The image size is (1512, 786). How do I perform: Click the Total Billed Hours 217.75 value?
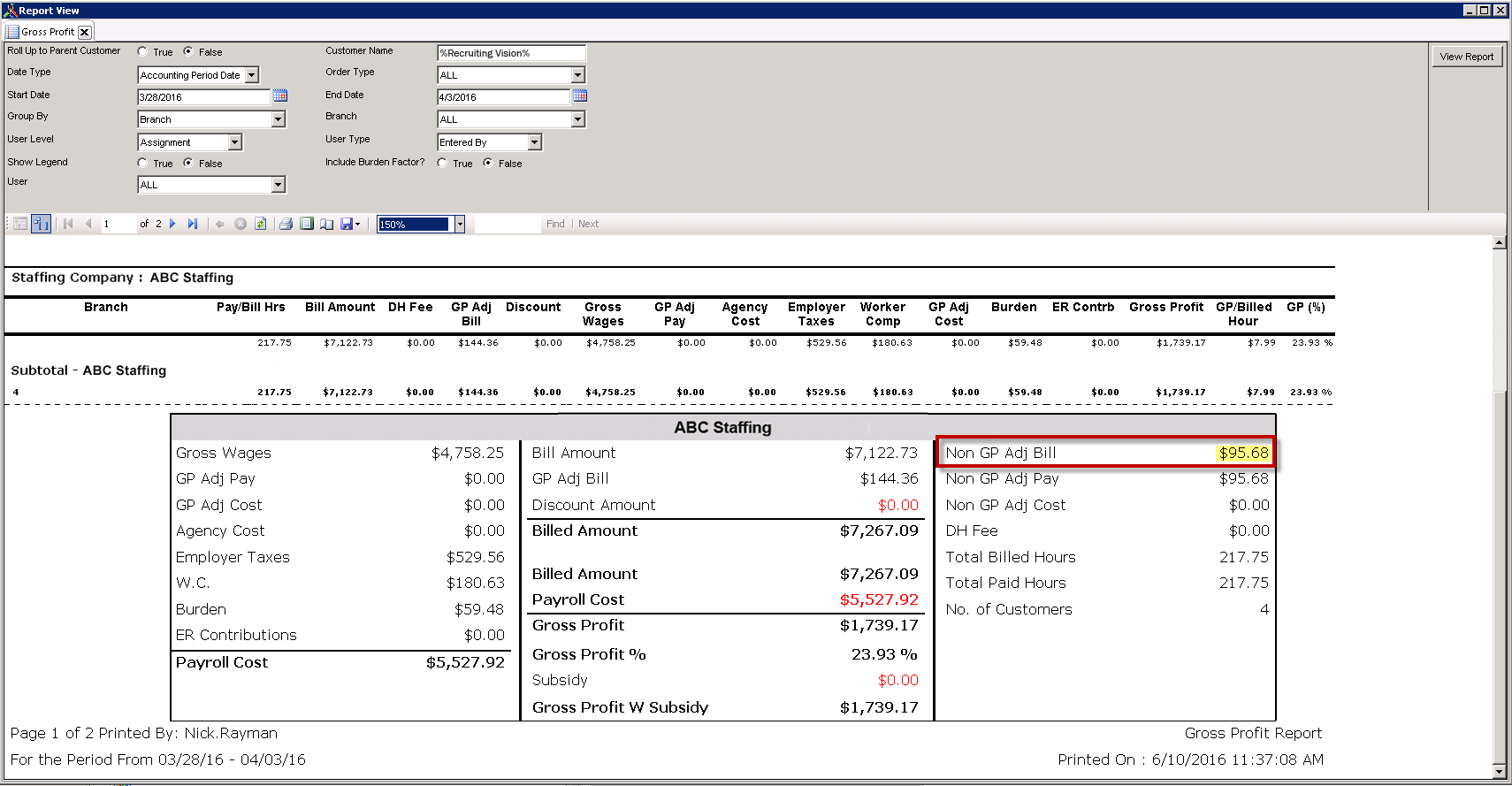click(1243, 557)
